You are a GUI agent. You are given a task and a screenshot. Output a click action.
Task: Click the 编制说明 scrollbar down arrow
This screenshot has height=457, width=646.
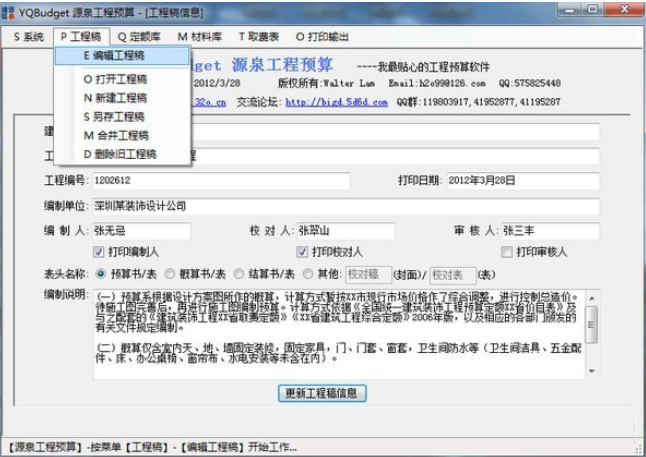click(x=592, y=371)
